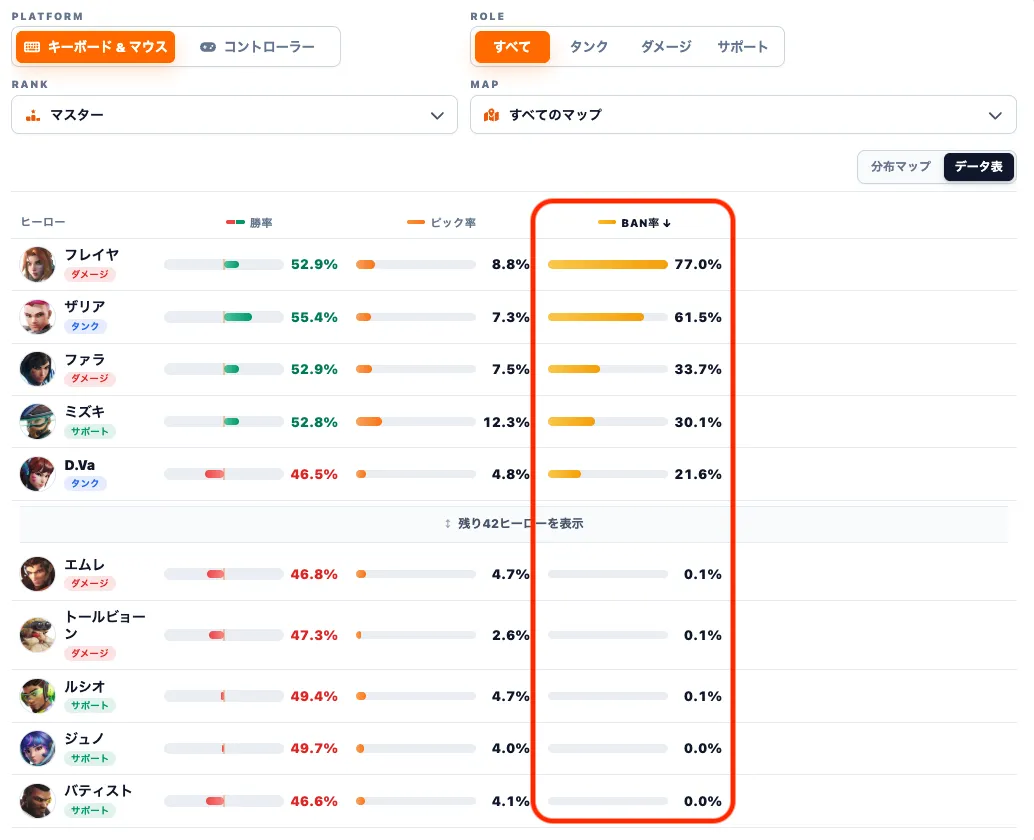This screenshot has width=1034, height=840.
Task: Click ルシオ hero name
Action: (x=84, y=687)
